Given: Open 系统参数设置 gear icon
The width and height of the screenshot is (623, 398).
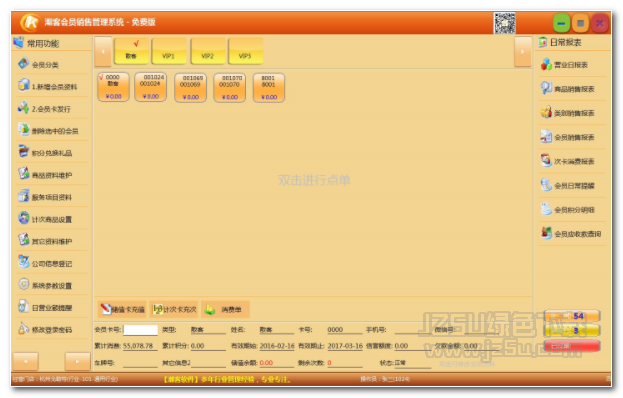Looking at the screenshot, I should pyautogui.click(x=24, y=284).
